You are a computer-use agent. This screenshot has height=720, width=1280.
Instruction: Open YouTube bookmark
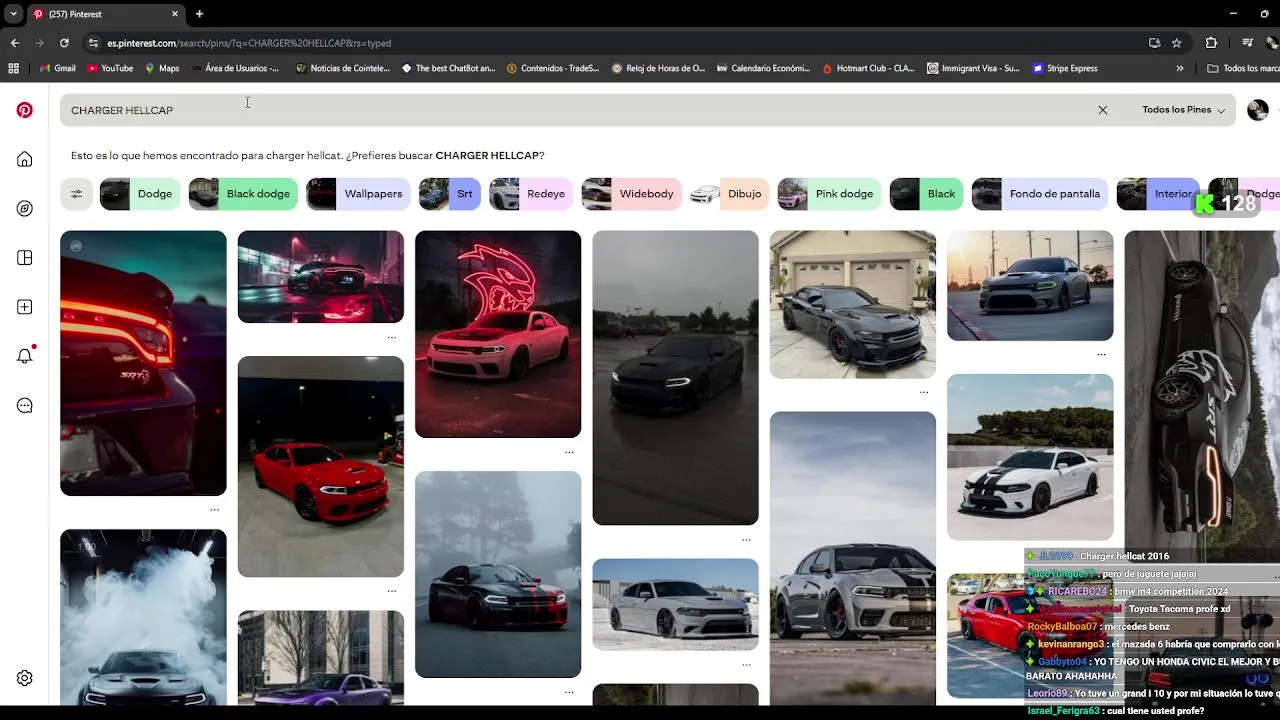pyautogui.click(x=110, y=68)
